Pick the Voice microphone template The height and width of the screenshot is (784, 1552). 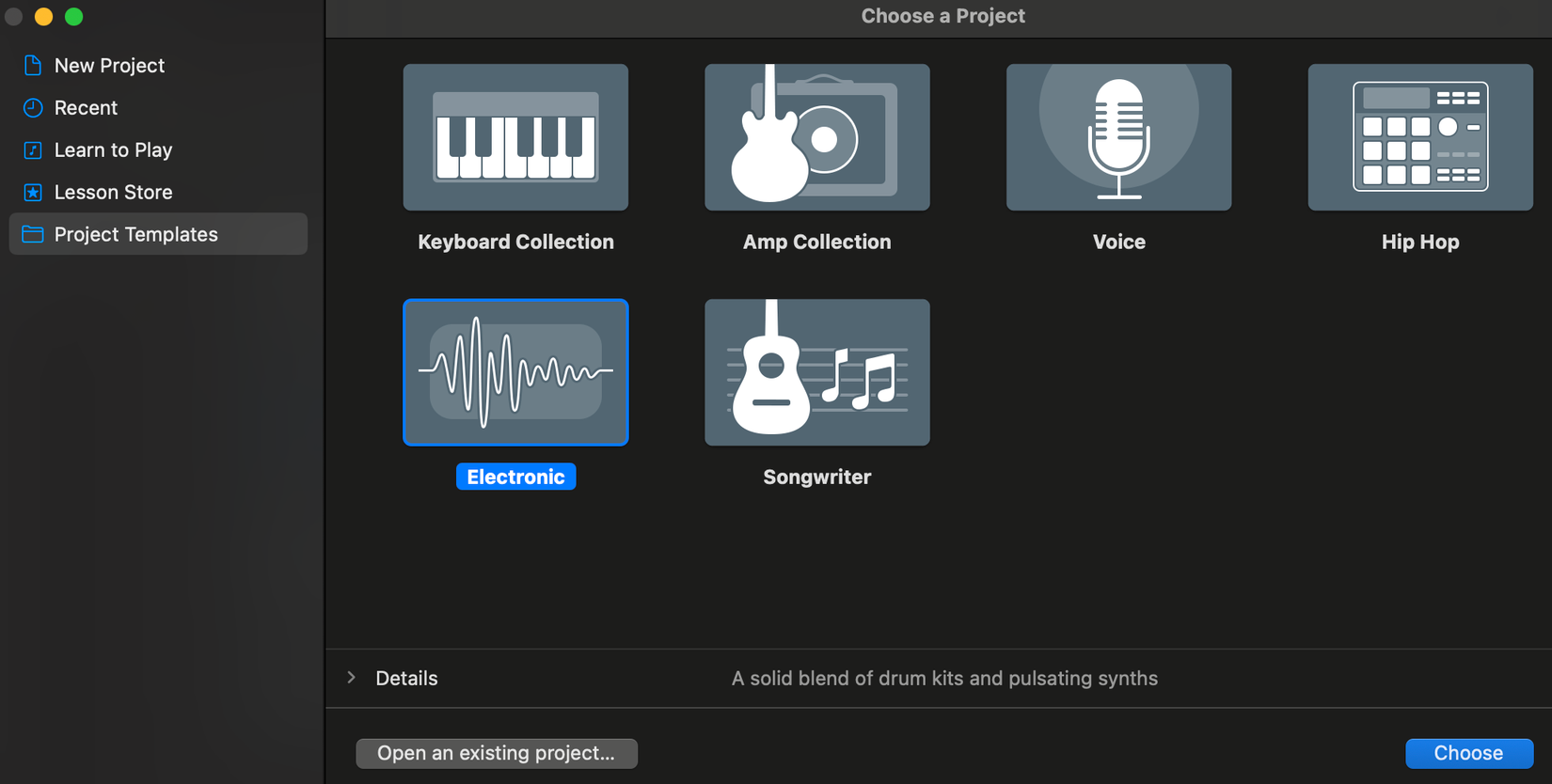point(1118,136)
